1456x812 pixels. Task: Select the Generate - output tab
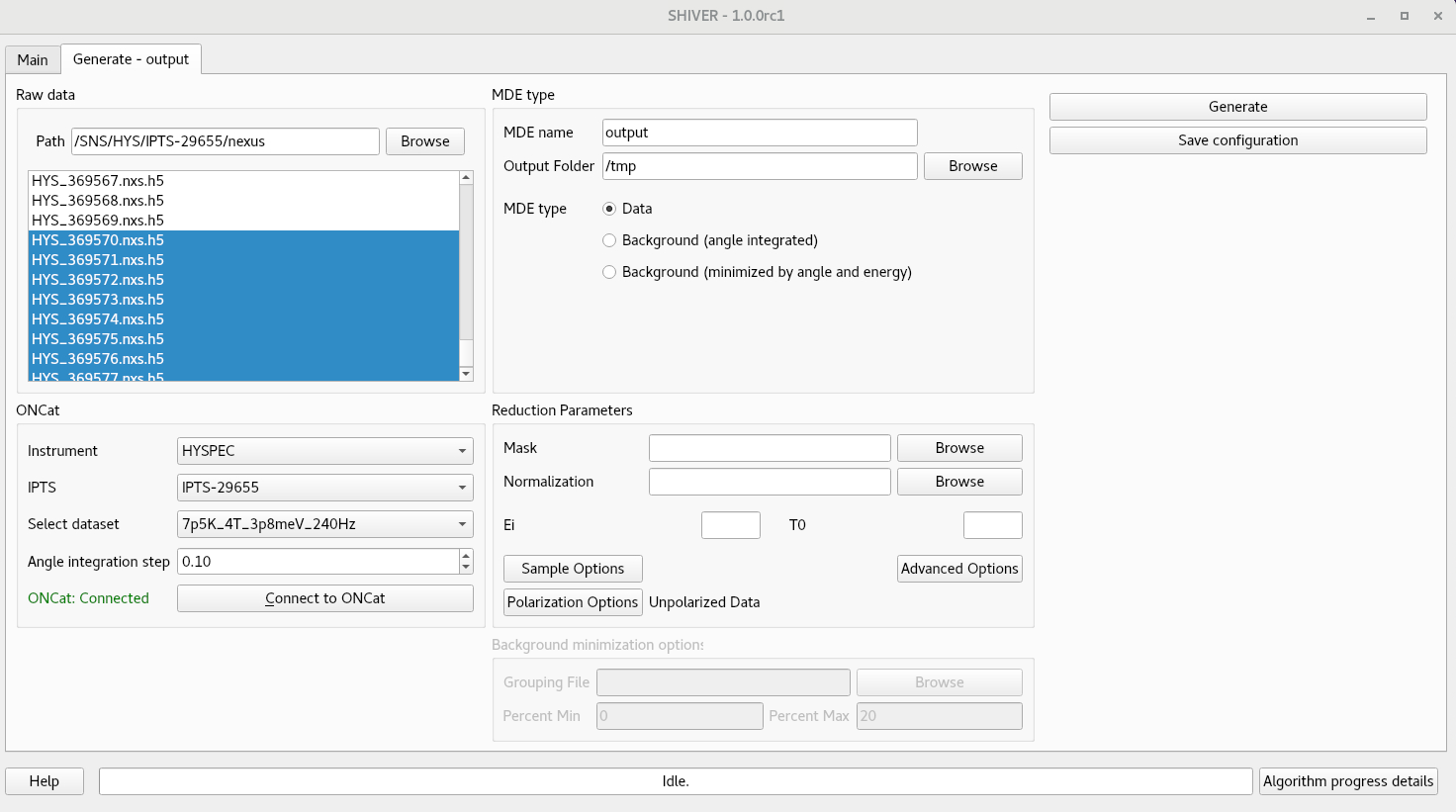[131, 59]
